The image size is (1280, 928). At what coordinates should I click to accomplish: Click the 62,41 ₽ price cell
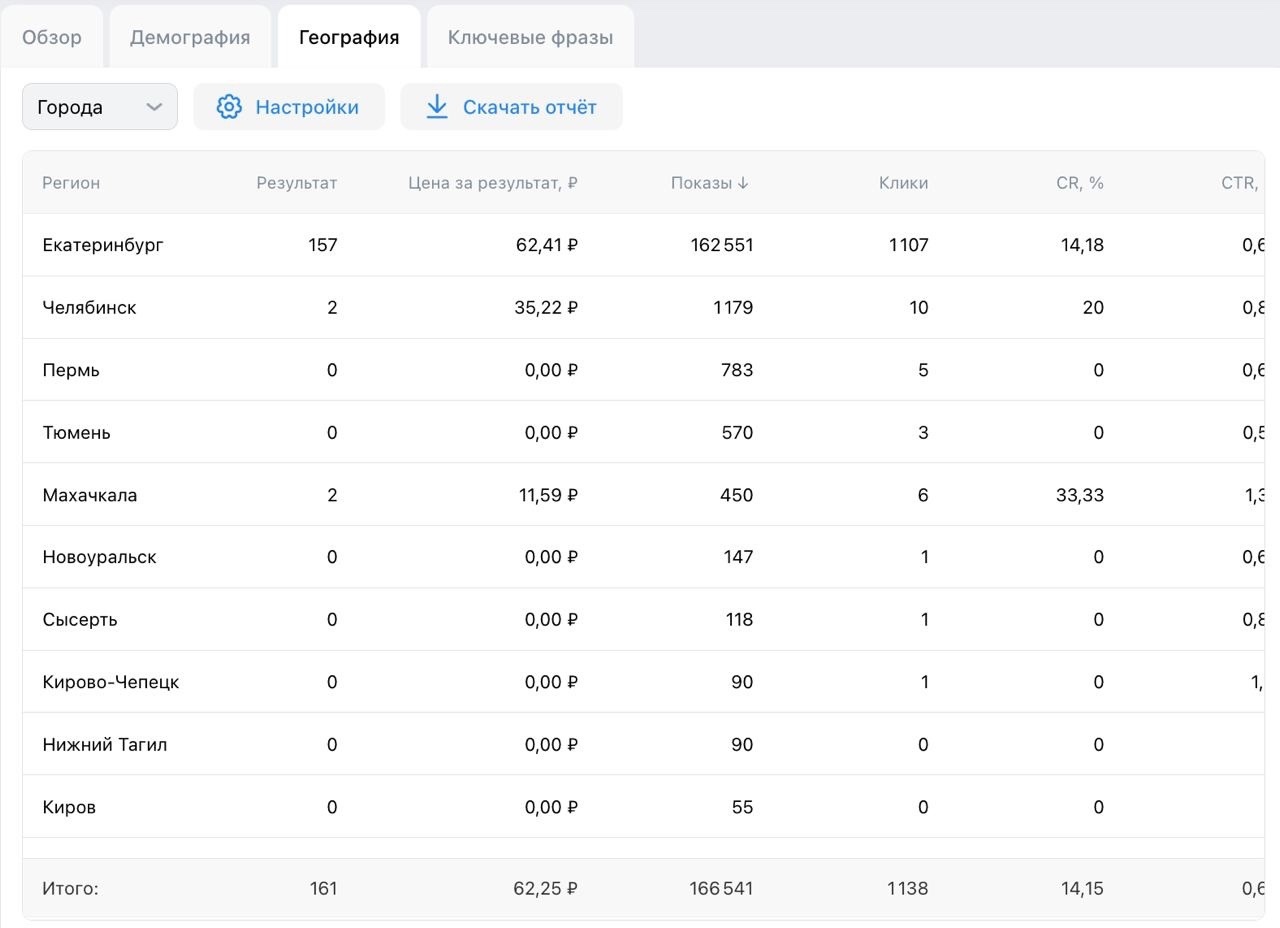tap(547, 245)
